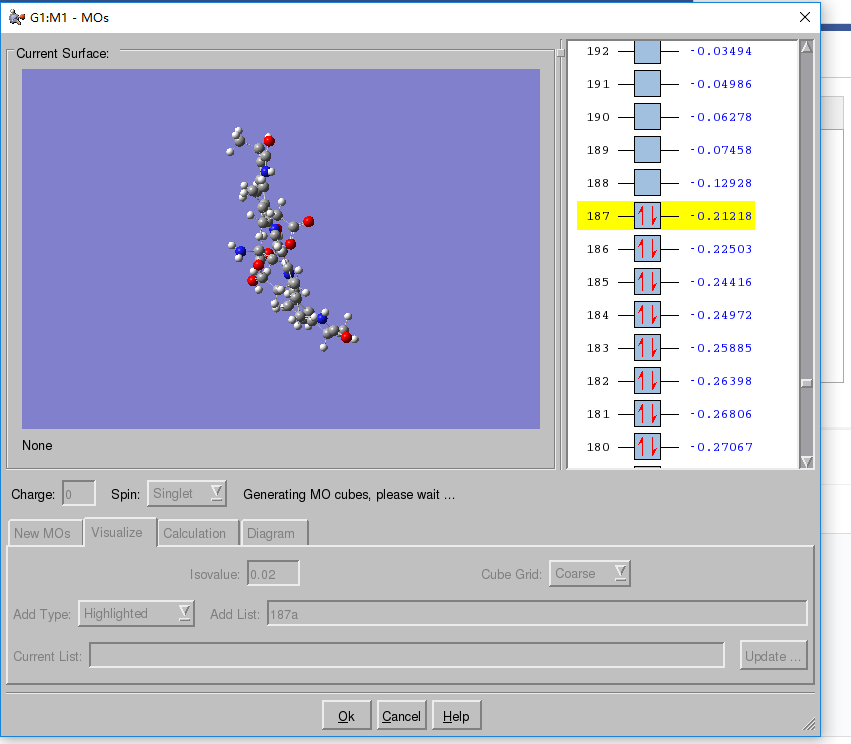
Task: Click the Ok button
Action: (x=346, y=716)
